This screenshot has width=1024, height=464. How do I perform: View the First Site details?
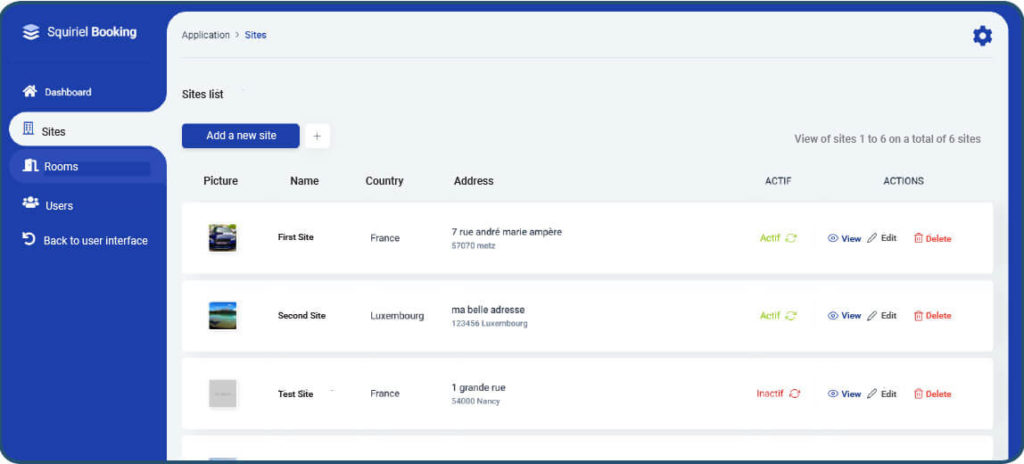(x=844, y=239)
